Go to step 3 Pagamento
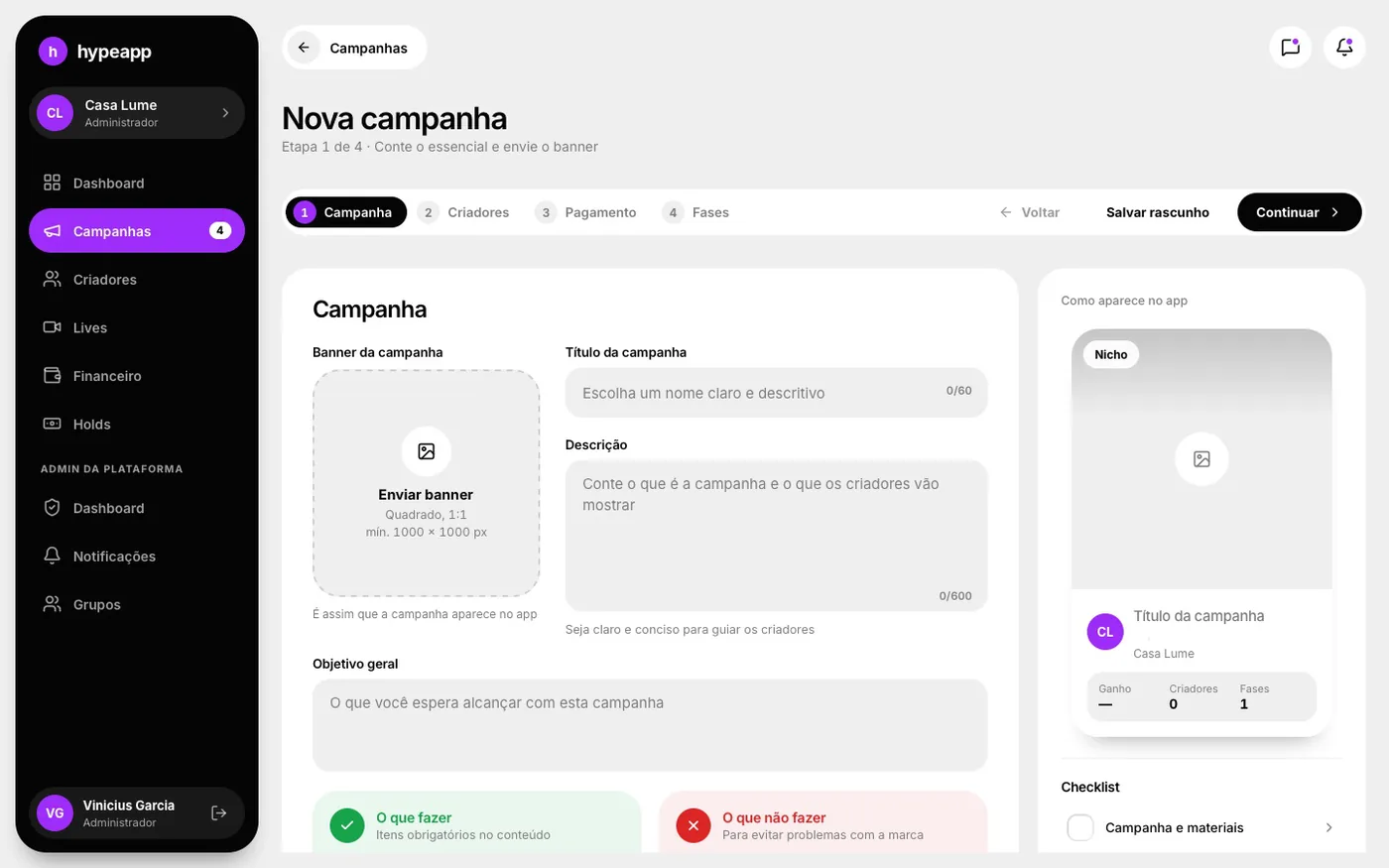This screenshot has width=1389, height=868. pos(586,212)
